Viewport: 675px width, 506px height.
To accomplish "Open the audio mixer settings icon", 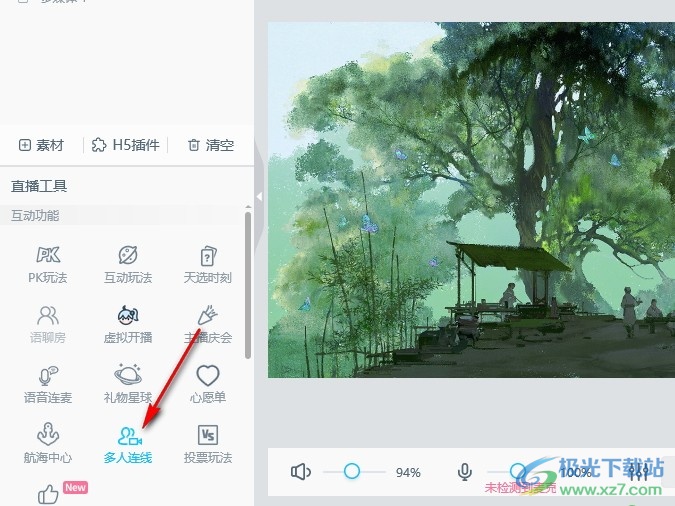I will point(638,472).
